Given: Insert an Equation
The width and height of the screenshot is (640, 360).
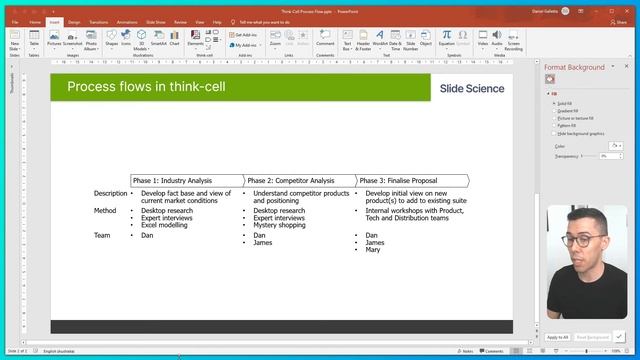Looking at the screenshot, I should click(447, 39).
